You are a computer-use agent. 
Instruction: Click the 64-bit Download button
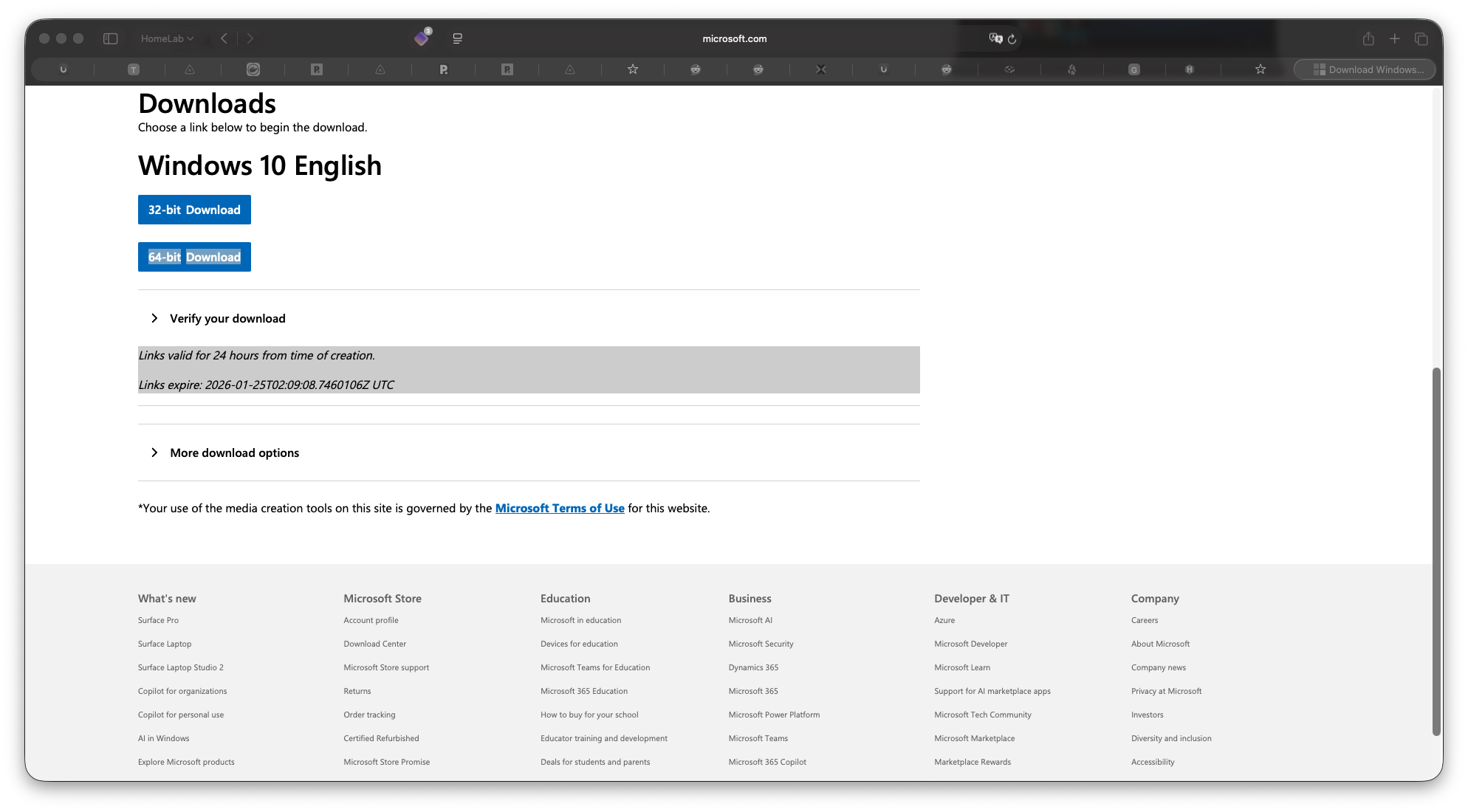click(194, 257)
